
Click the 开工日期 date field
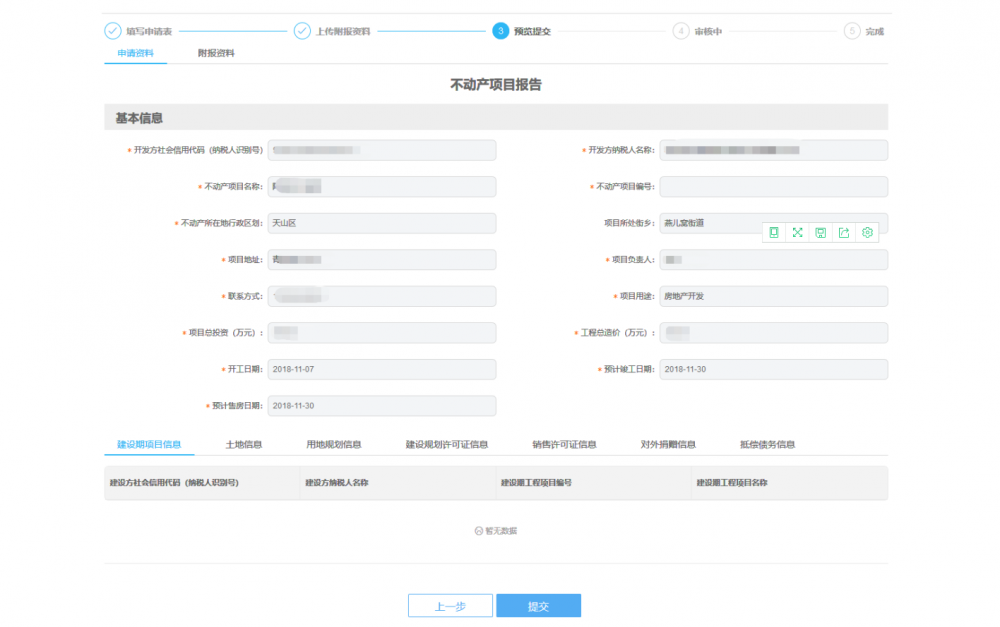pos(381,369)
